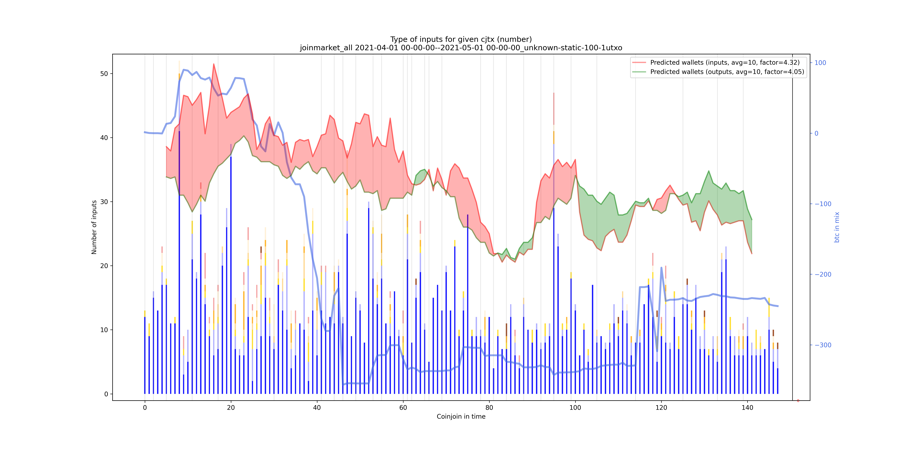Click the 'Coinjoin in time' x-axis label
Viewport: 900px width, 450px height.
point(460,416)
